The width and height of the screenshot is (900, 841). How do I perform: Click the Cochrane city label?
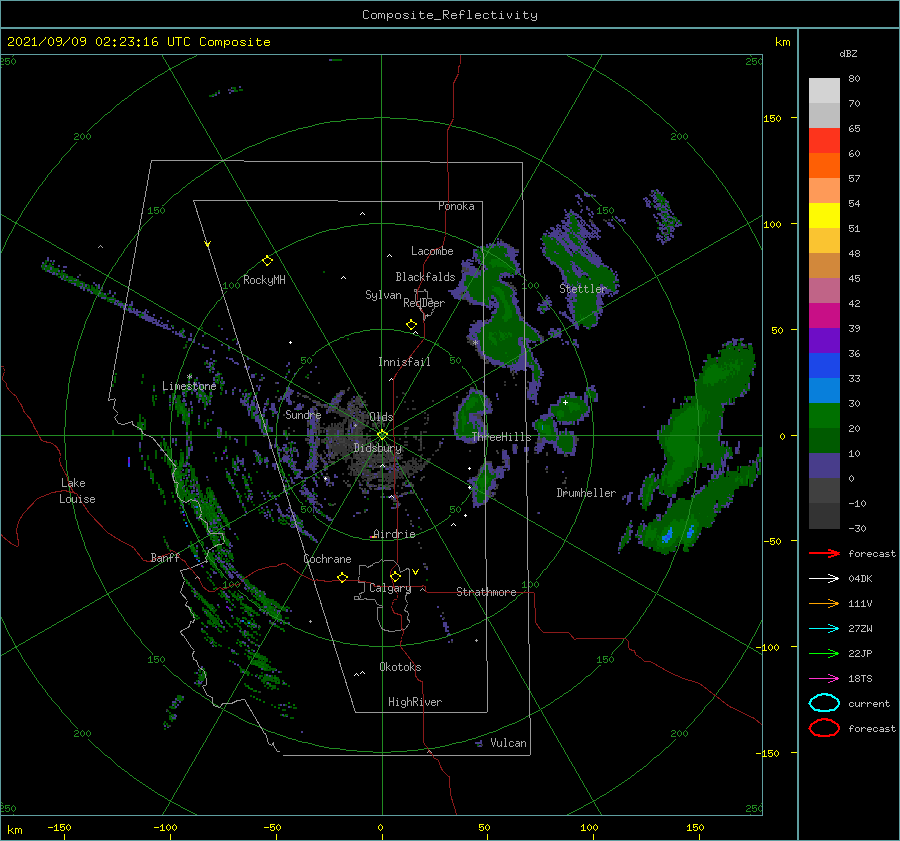[327, 559]
